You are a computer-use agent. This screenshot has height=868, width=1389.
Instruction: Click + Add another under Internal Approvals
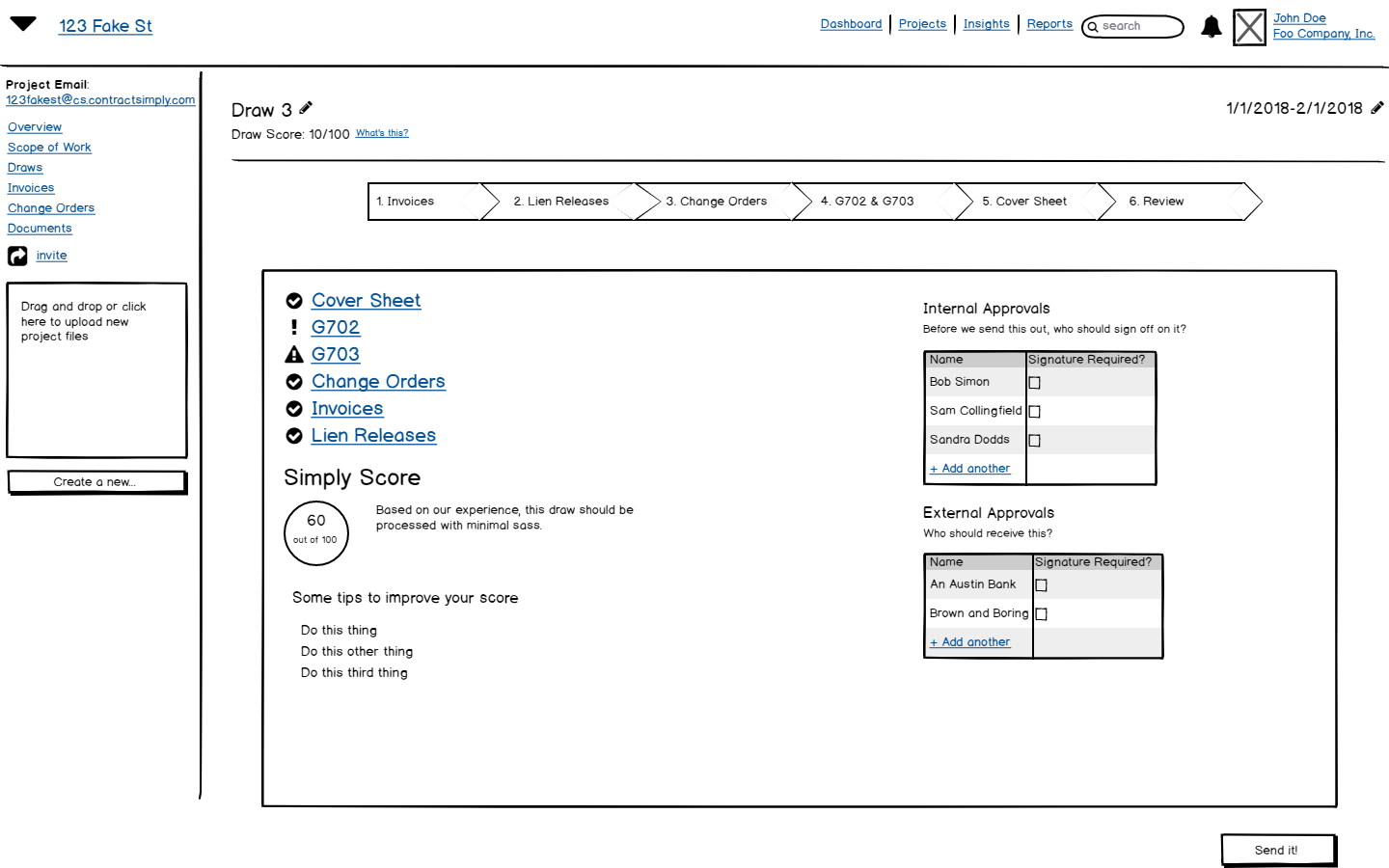coord(969,469)
